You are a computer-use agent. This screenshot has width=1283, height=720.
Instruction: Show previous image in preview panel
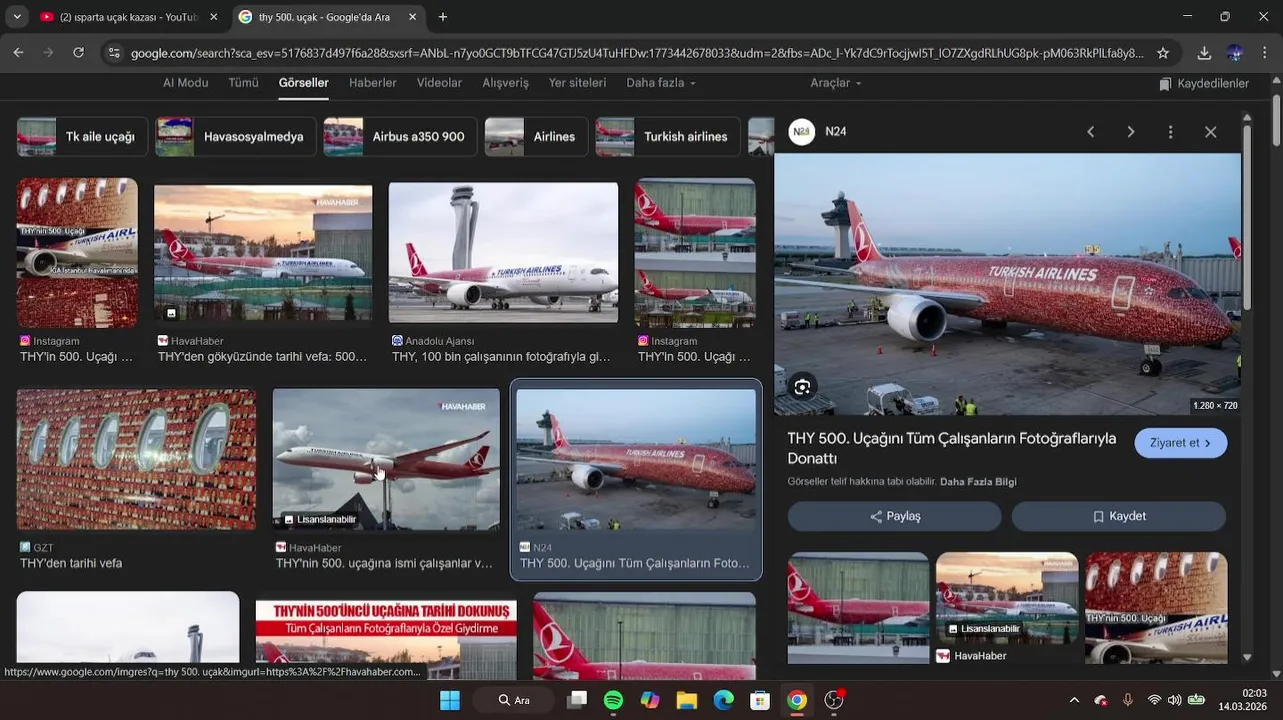click(1091, 132)
